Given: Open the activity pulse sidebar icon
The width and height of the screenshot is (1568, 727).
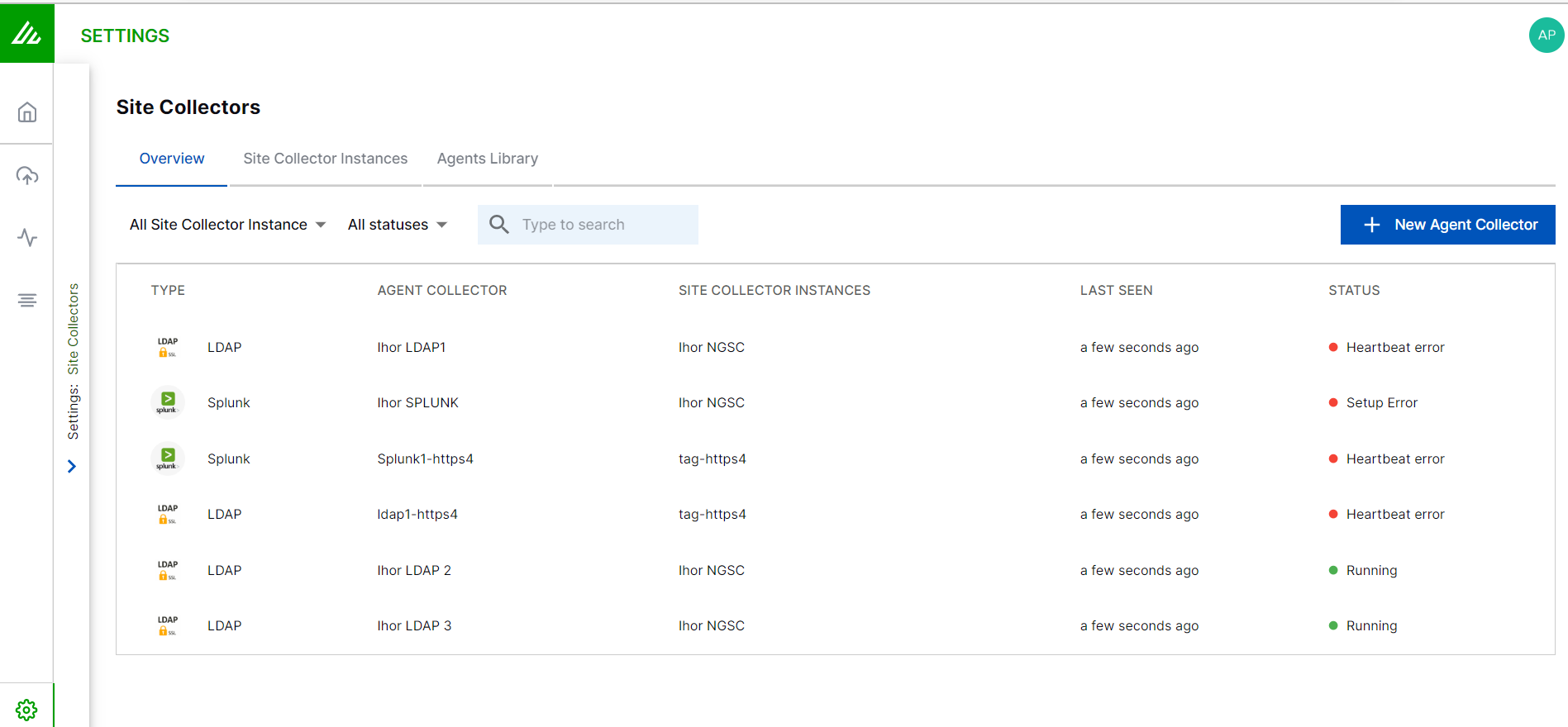Looking at the screenshot, I should [27, 238].
